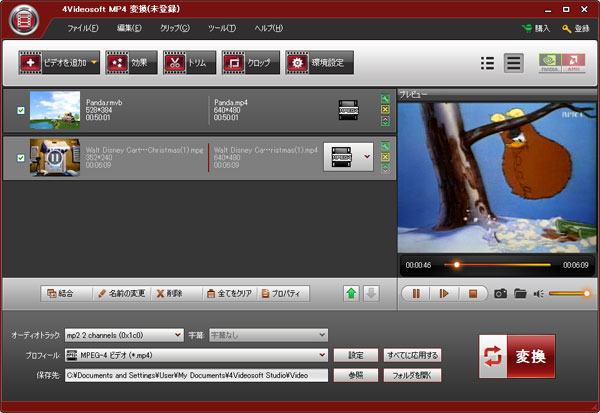
Task: Open the 効果 (Effect) tool
Action: pyautogui.click(x=131, y=63)
